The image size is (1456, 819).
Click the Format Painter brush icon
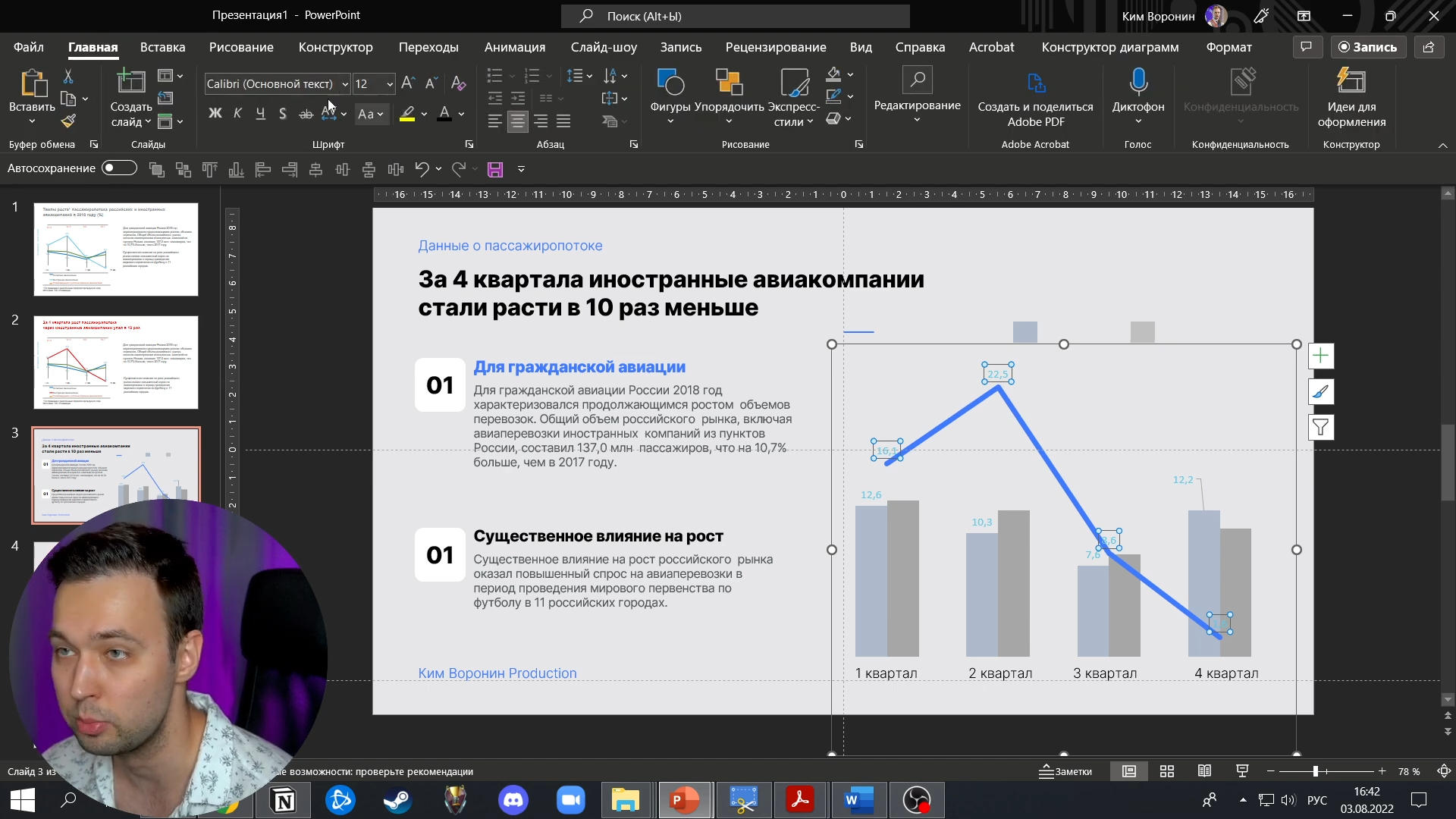[x=68, y=121]
